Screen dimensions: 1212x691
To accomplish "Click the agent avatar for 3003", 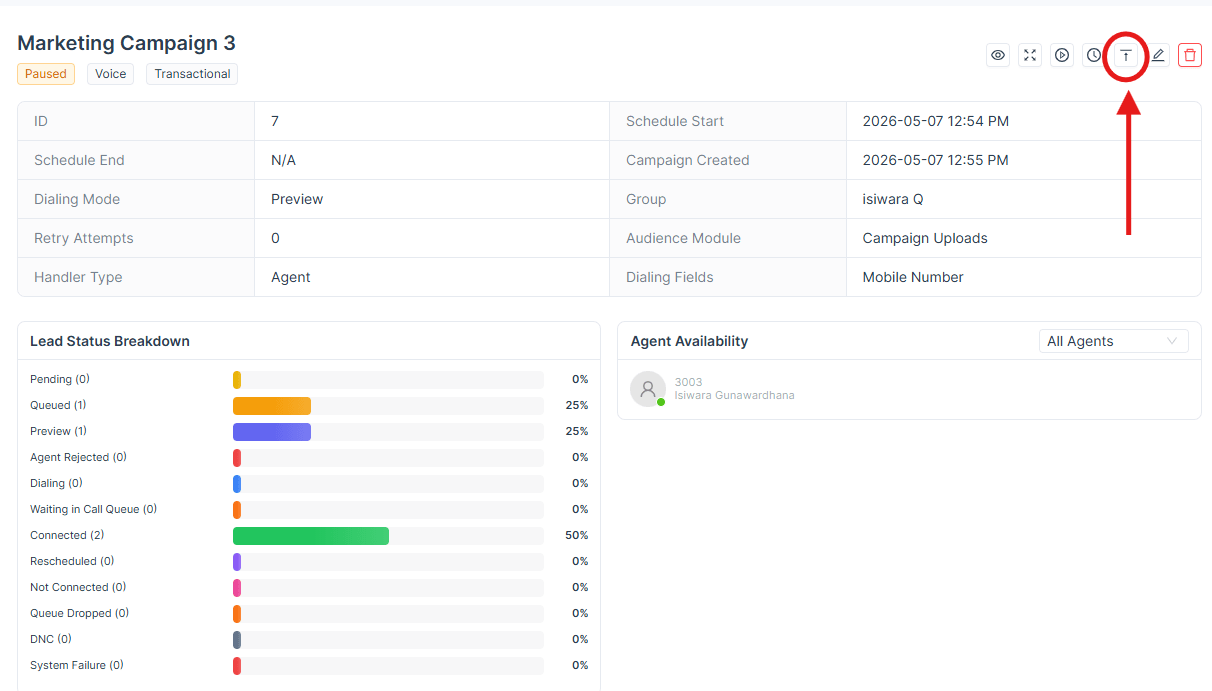I will [648, 389].
